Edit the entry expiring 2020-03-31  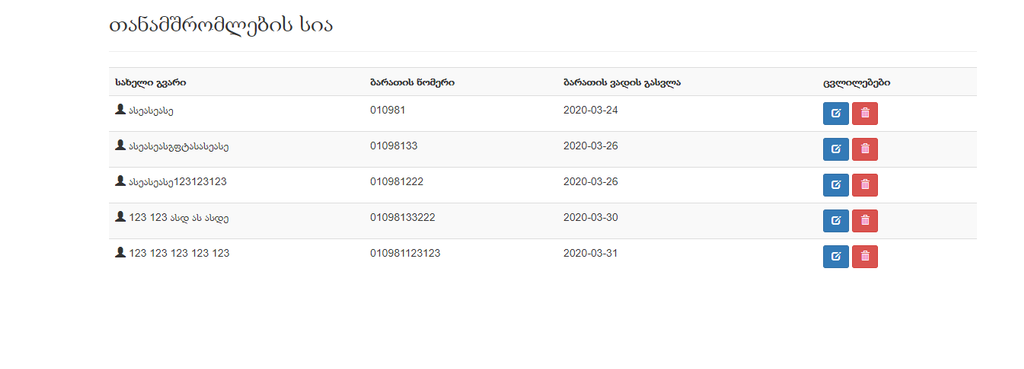tap(835, 257)
